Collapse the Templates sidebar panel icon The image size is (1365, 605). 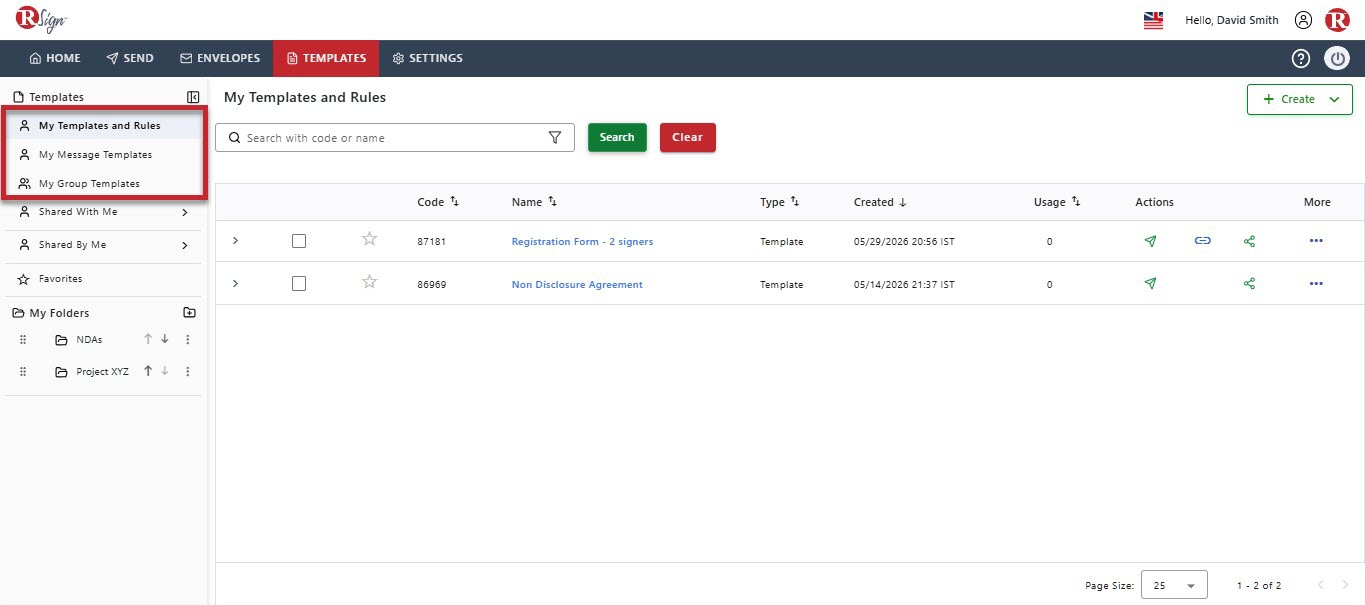click(x=193, y=97)
